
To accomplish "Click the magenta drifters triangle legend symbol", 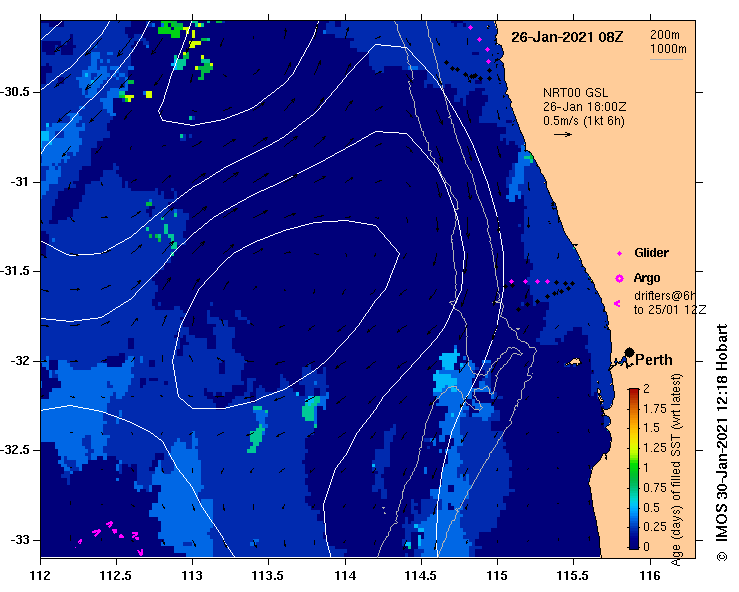I will [617, 304].
